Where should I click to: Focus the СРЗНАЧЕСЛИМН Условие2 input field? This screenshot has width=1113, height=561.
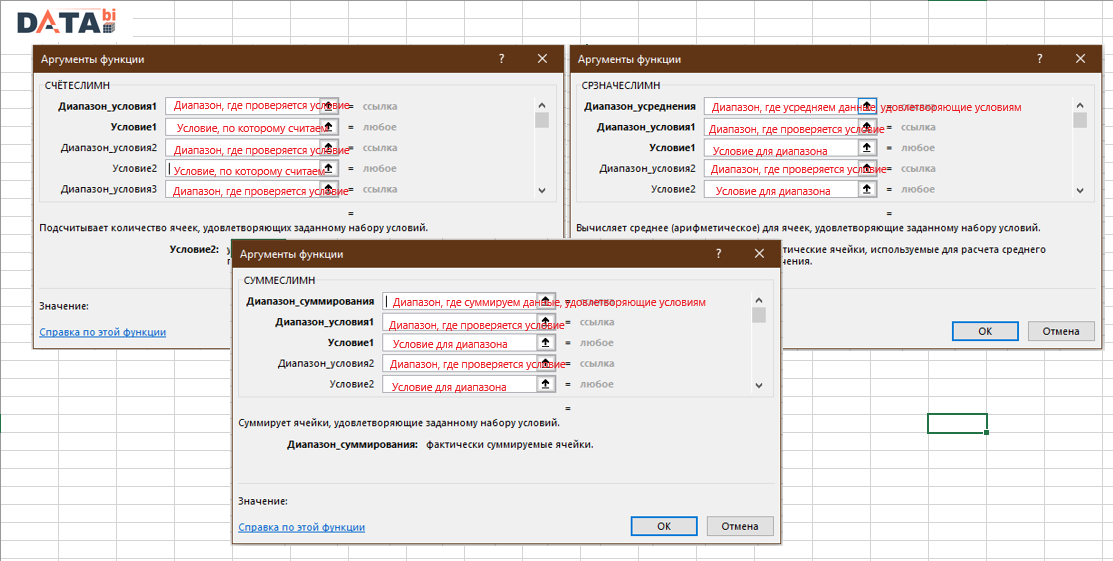781,189
